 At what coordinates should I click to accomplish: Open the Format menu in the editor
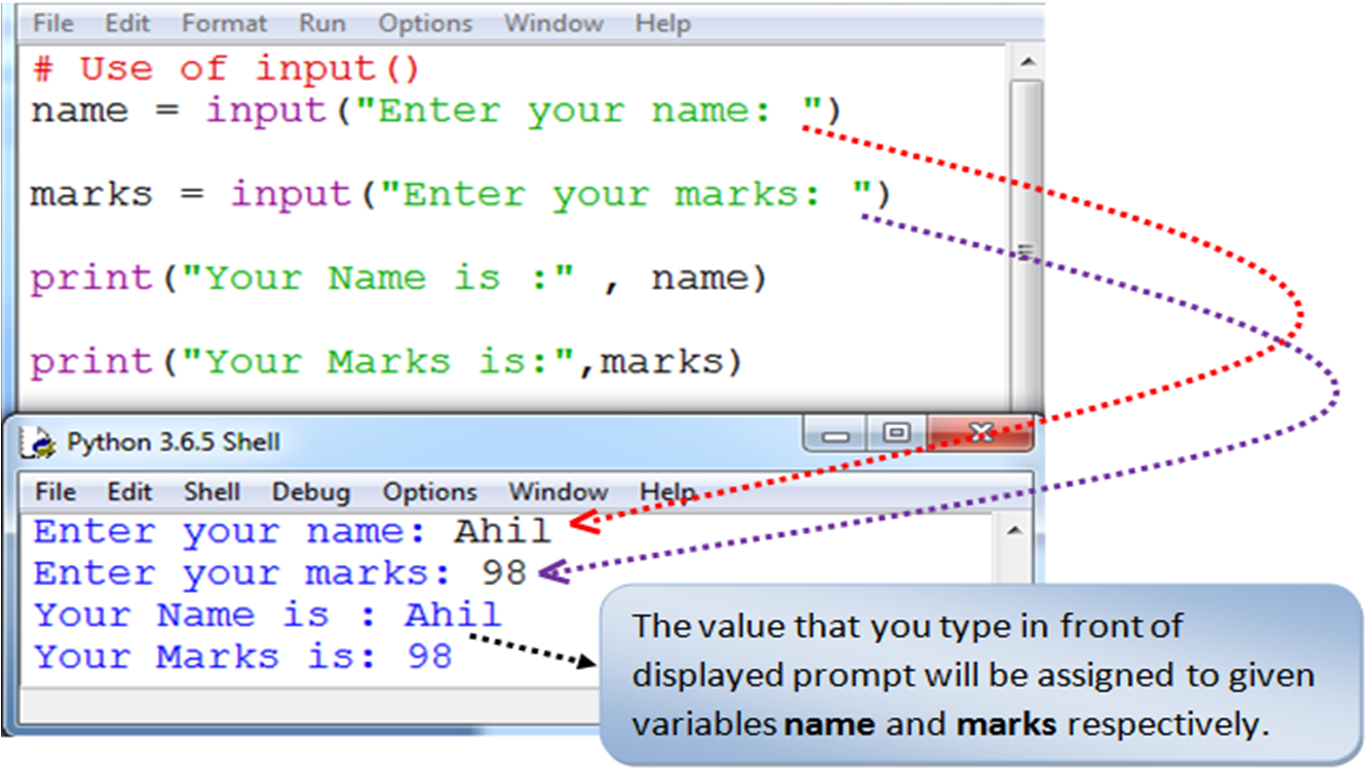225,23
